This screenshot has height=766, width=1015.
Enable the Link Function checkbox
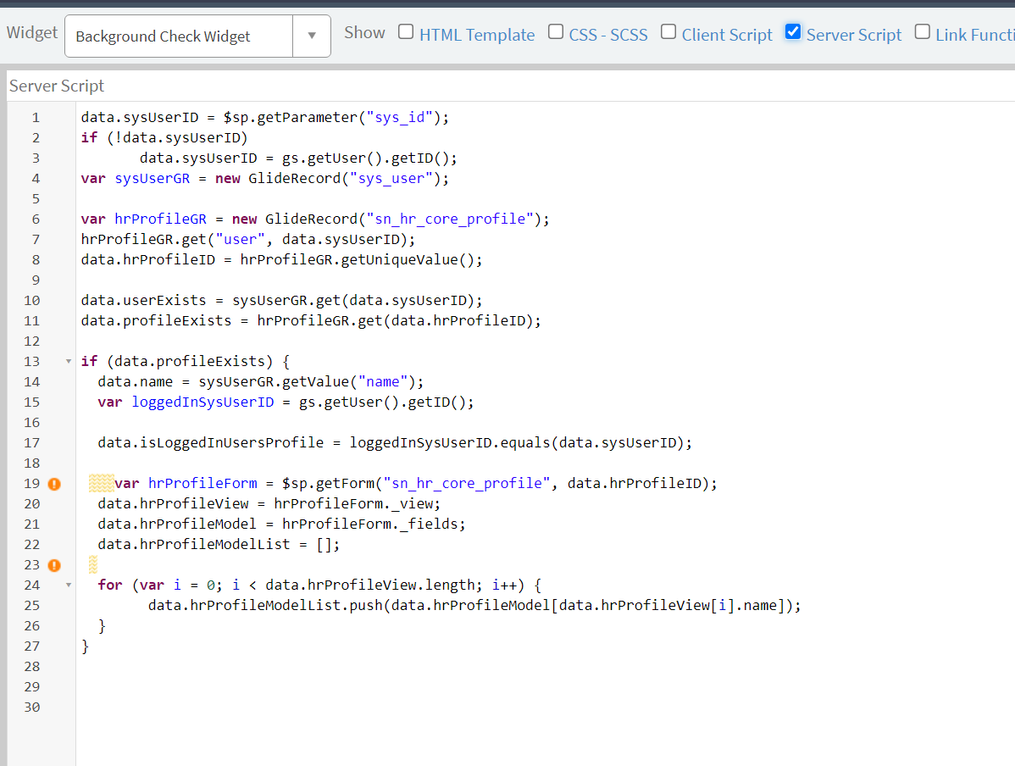click(x=922, y=32)
